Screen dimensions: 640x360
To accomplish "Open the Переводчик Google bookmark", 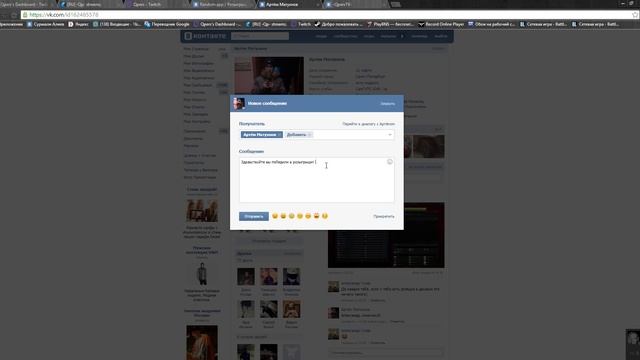I will pyautogui.click(x=167, y=24).
